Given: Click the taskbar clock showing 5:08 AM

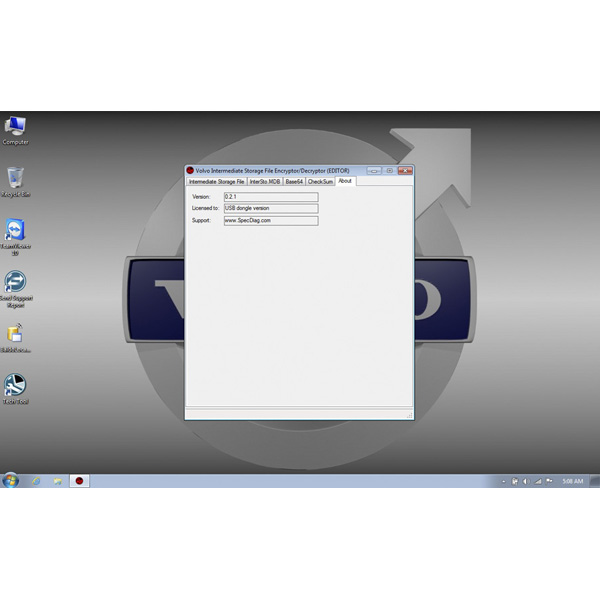Looking at the screenshot, I should coord(573,481).
